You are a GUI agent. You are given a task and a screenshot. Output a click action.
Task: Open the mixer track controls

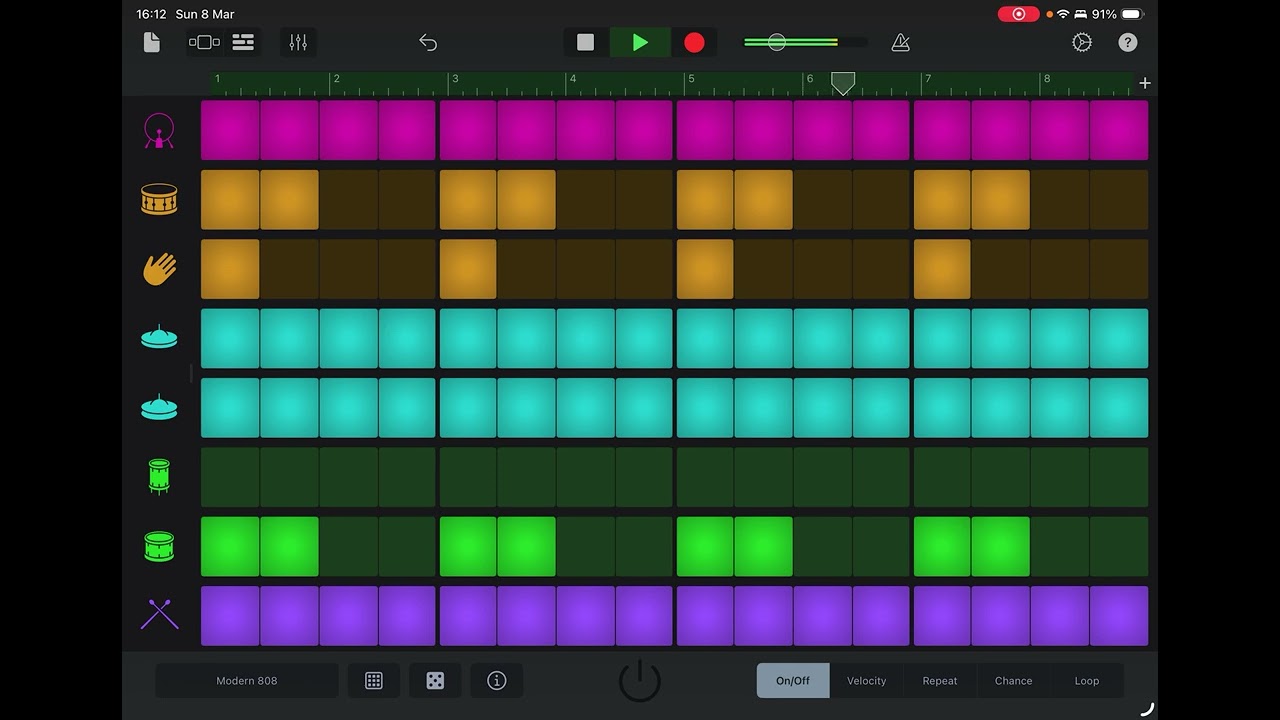pos(298,42)
